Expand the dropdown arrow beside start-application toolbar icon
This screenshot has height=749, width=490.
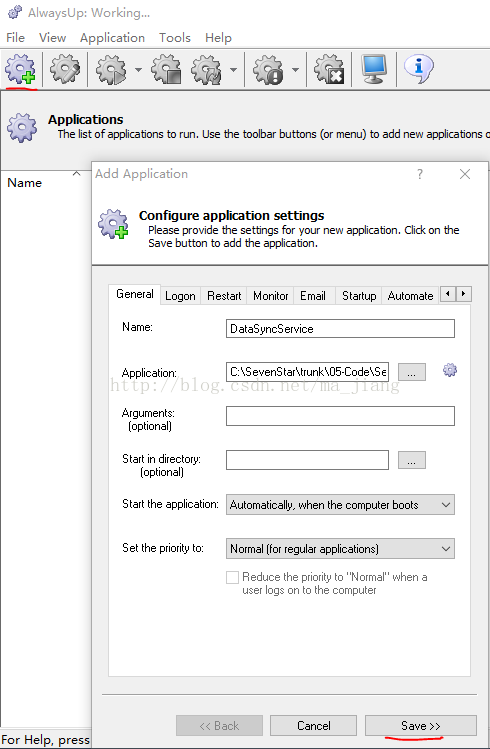click(138, 70)
